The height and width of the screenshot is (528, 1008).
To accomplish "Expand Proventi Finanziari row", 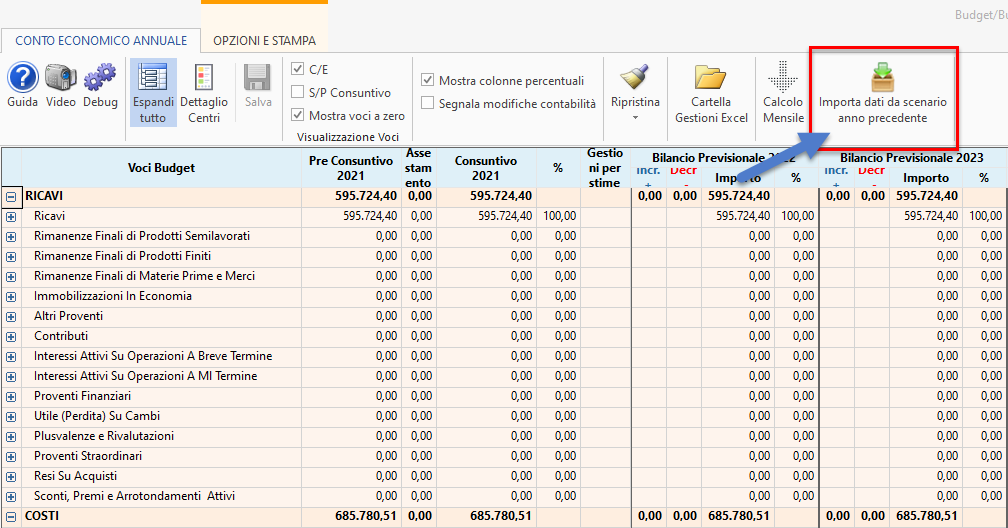I will 11,396.
